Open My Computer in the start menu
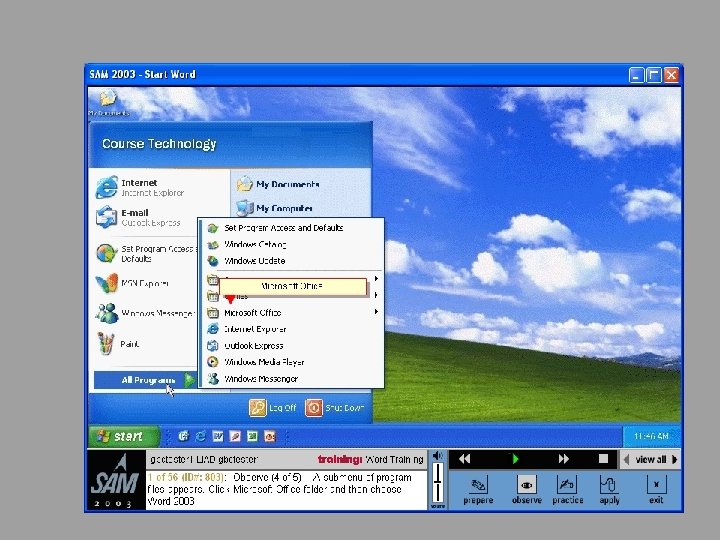This screenshot has width=720, height=540. [275, 208]
